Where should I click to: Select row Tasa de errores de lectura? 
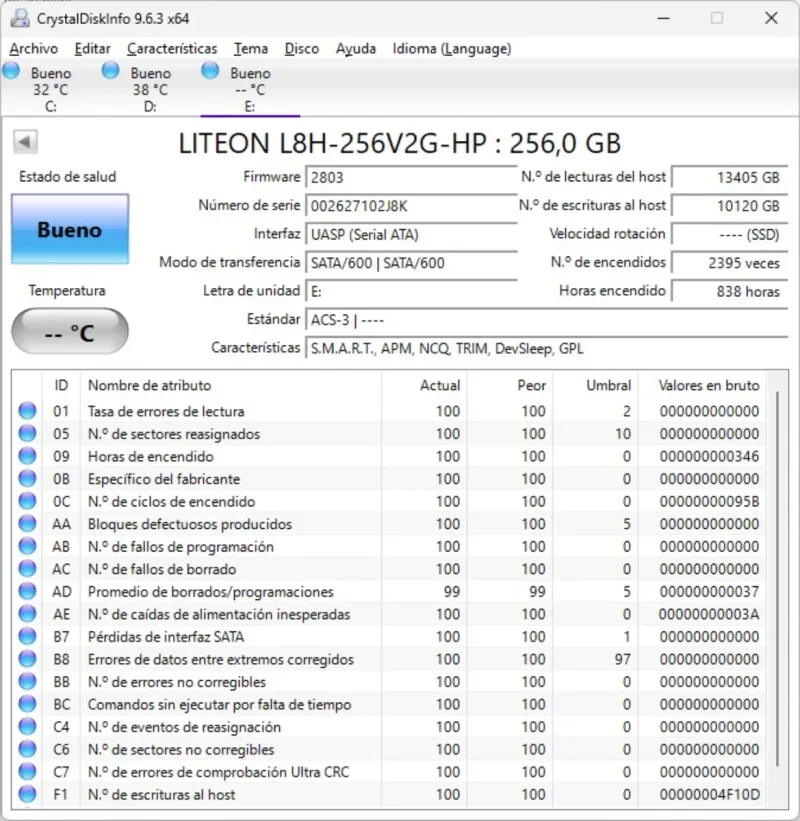[x=390, y=411]
